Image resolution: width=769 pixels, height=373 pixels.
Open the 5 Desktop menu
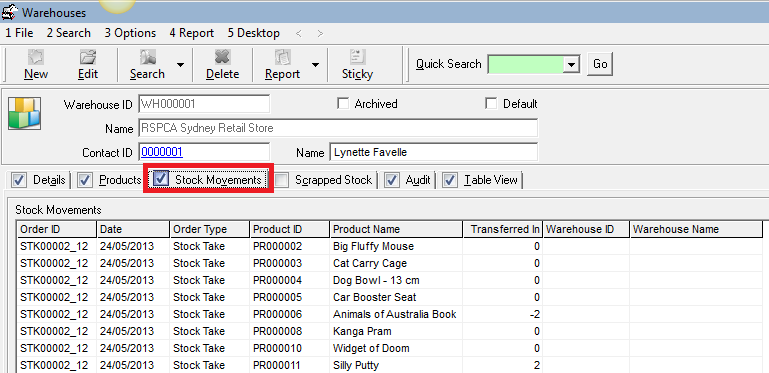pyautogui.click(x=254, y=33)
